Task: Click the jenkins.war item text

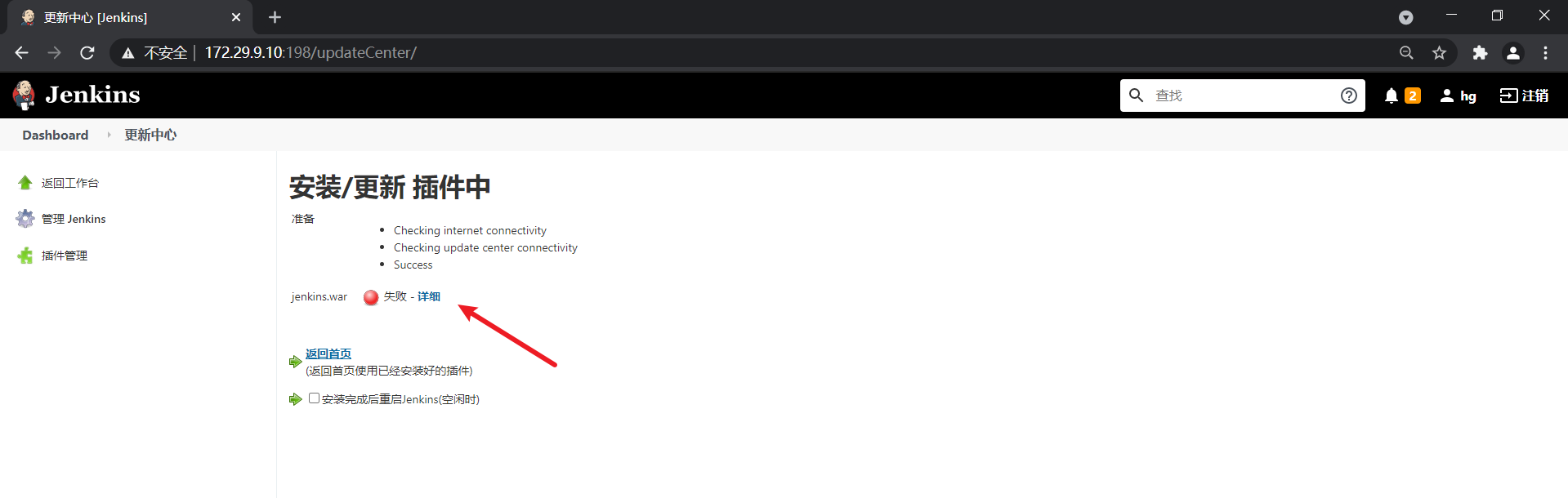Action: pos(319,296)
